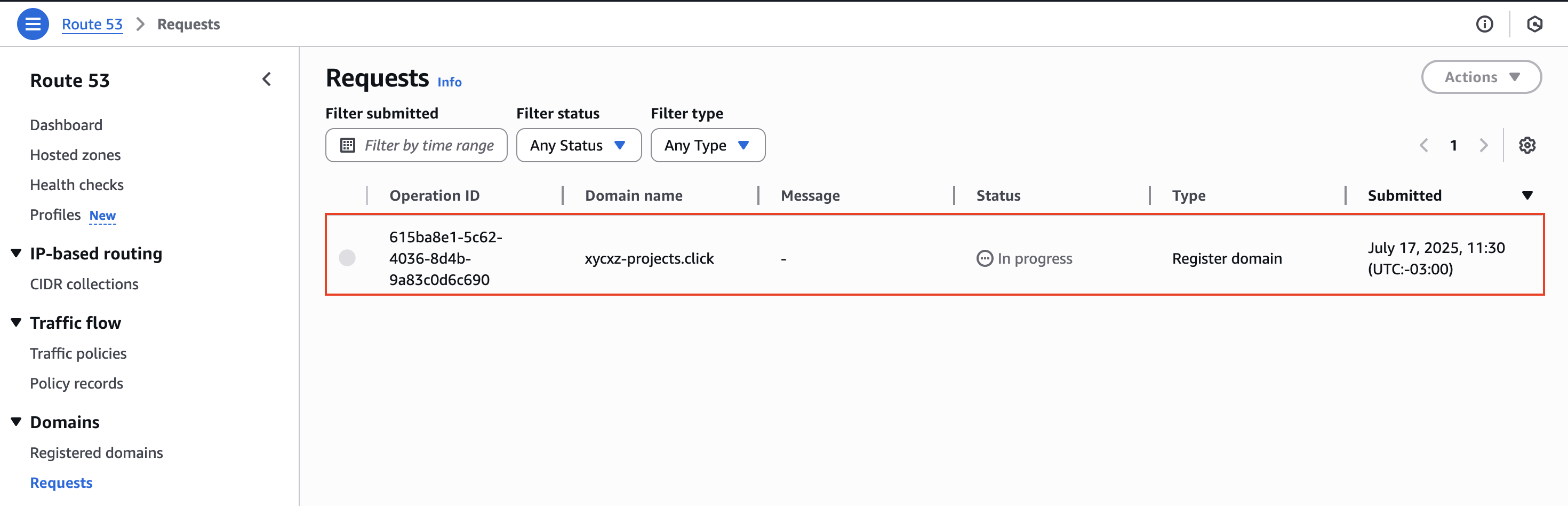The width and height of the screenshot is (1568, 506).
Task: Open the Info link beside the Requests heading
Action: (449, 82)
